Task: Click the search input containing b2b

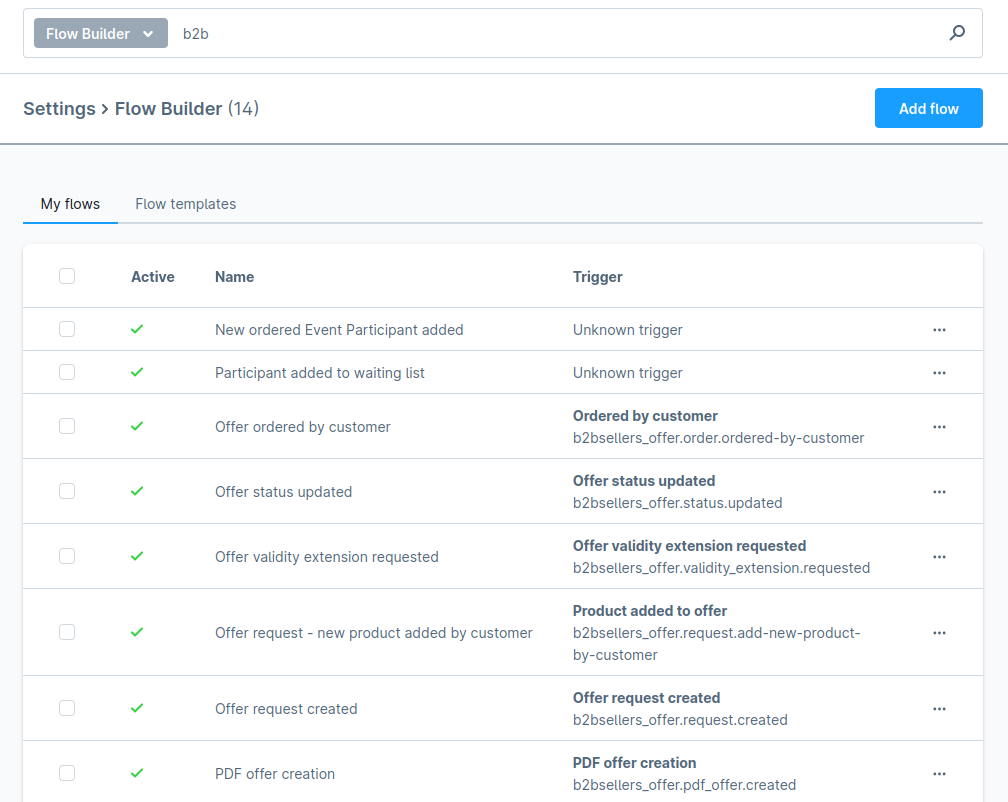Action: 550,33
